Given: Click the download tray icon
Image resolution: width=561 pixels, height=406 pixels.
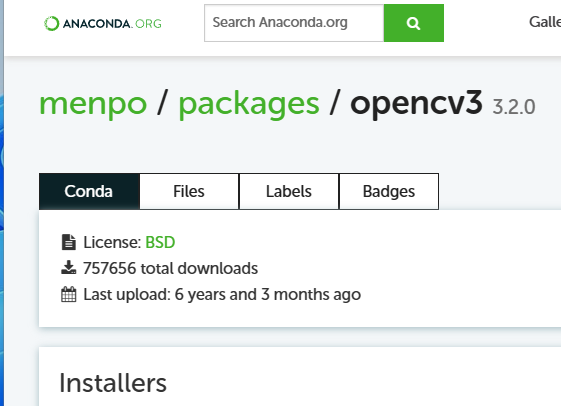Looking at the screenshot, I should coord(69,268).
